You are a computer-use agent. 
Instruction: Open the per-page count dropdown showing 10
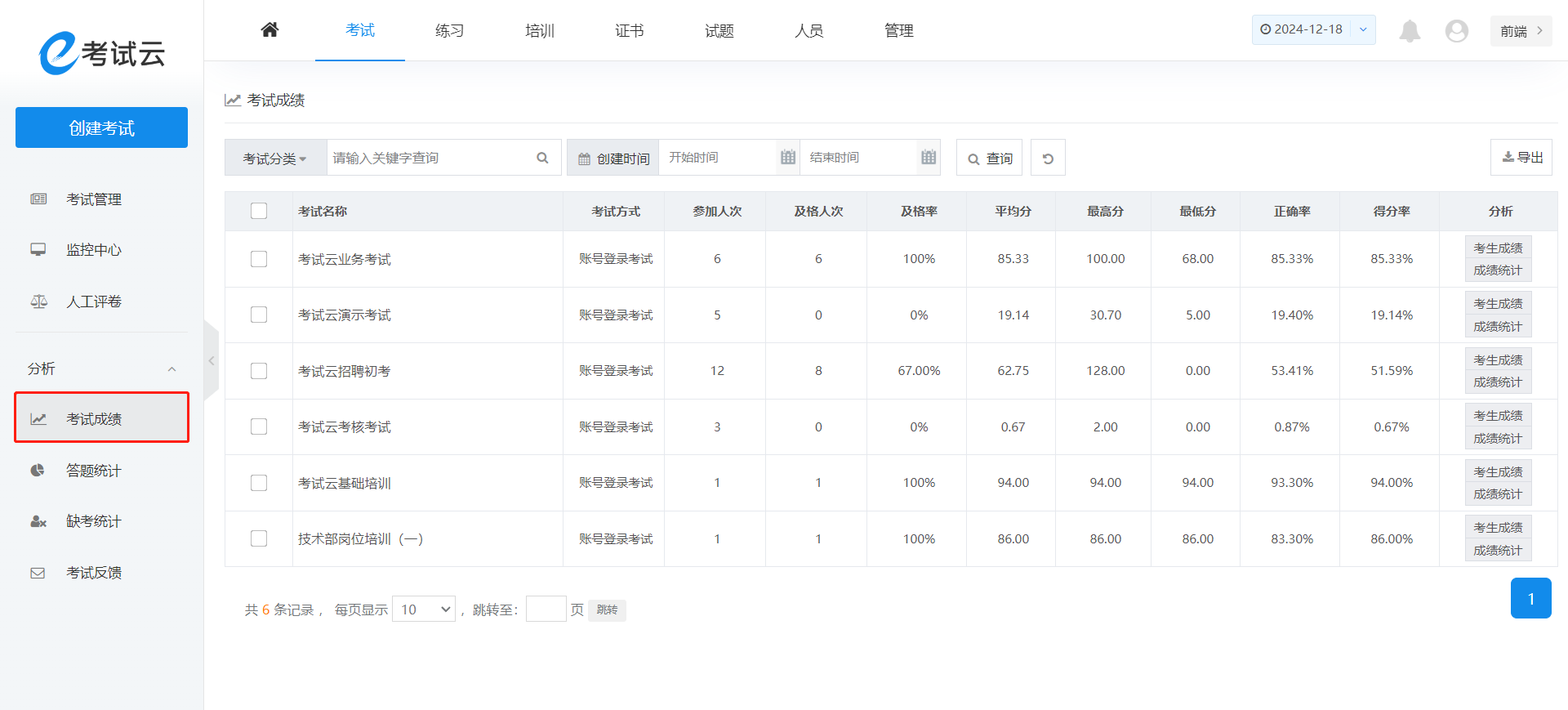[424, 610]
